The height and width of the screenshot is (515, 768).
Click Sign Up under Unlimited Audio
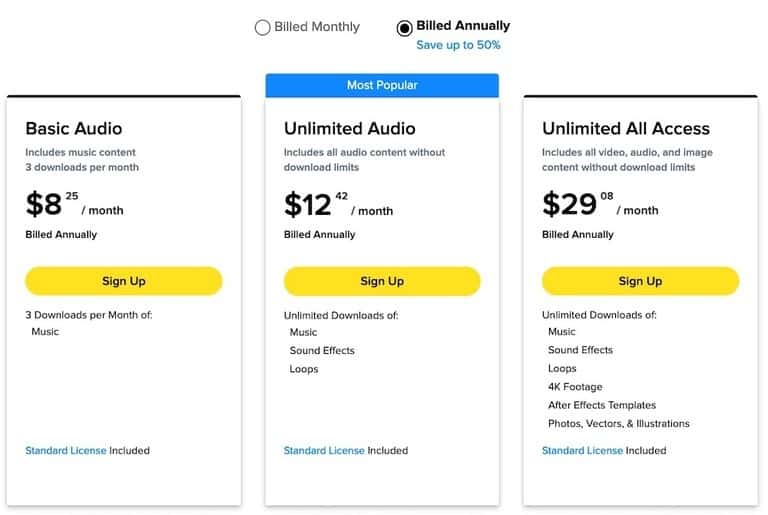382,281
